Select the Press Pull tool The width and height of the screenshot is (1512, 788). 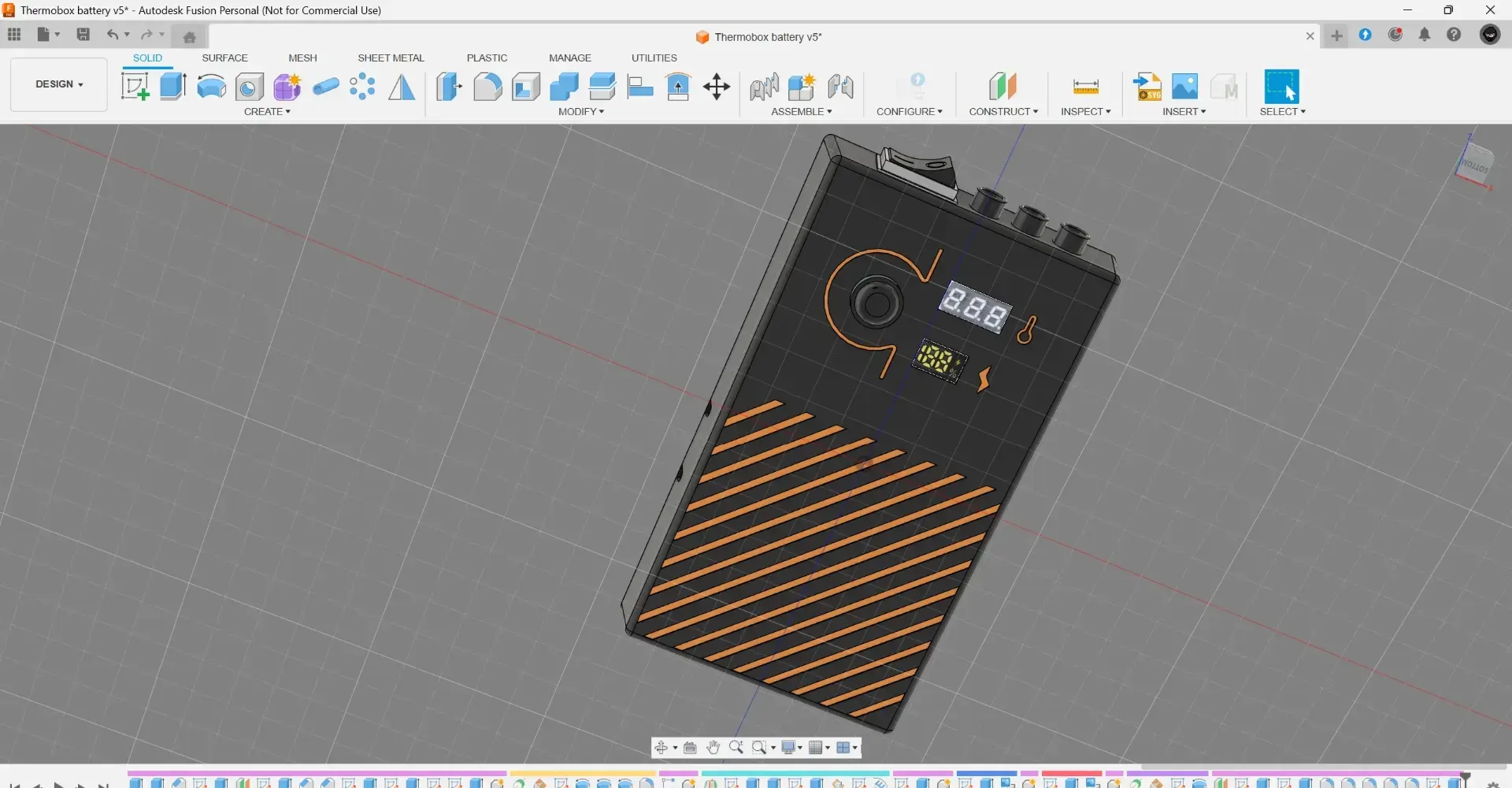(x=450, y=87)
